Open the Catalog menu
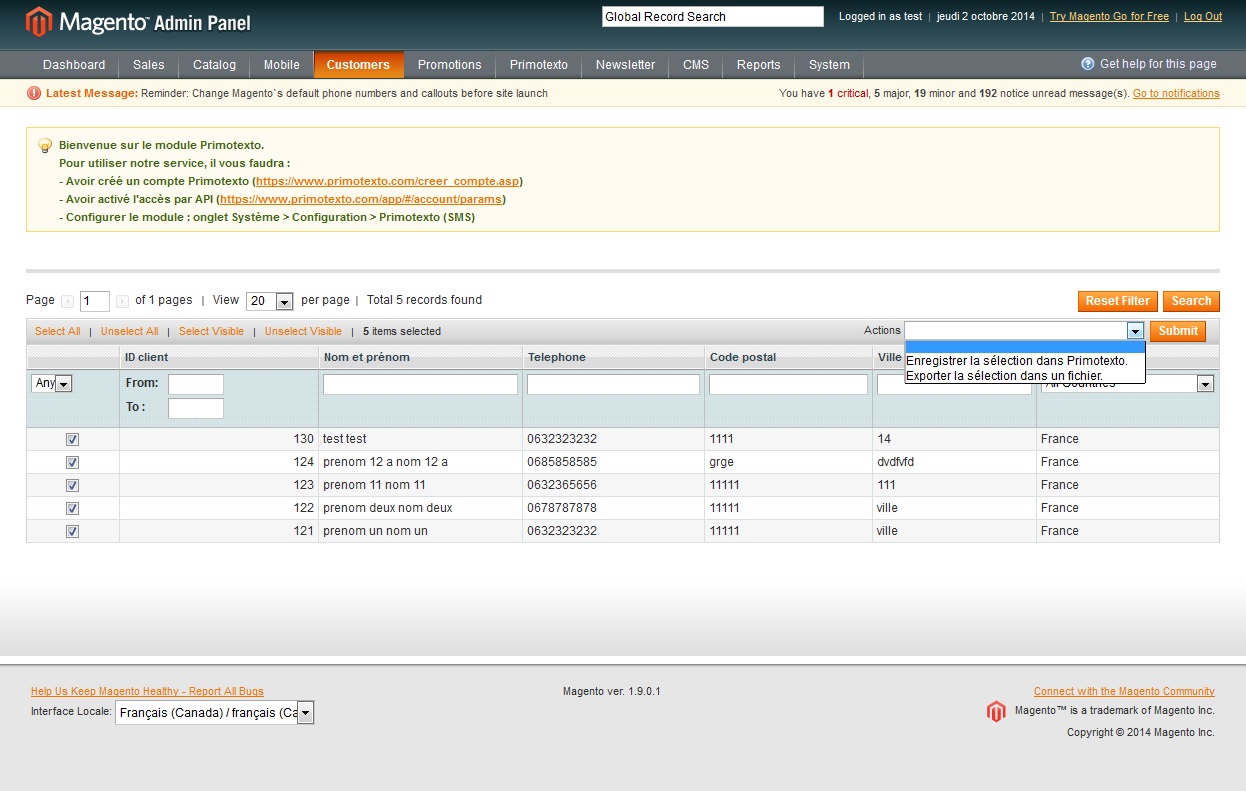This screenshot has height=791, width=1246. click(214, 65)
